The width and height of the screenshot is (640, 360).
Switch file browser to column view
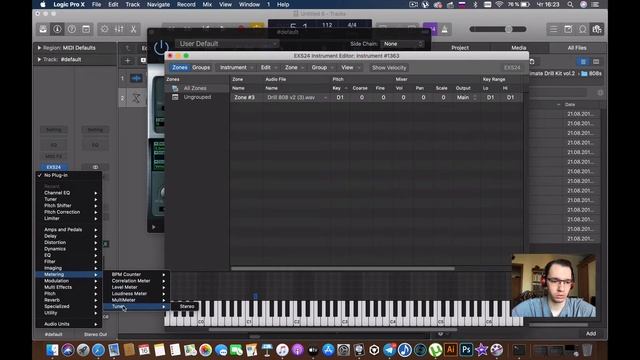point(596,62)
